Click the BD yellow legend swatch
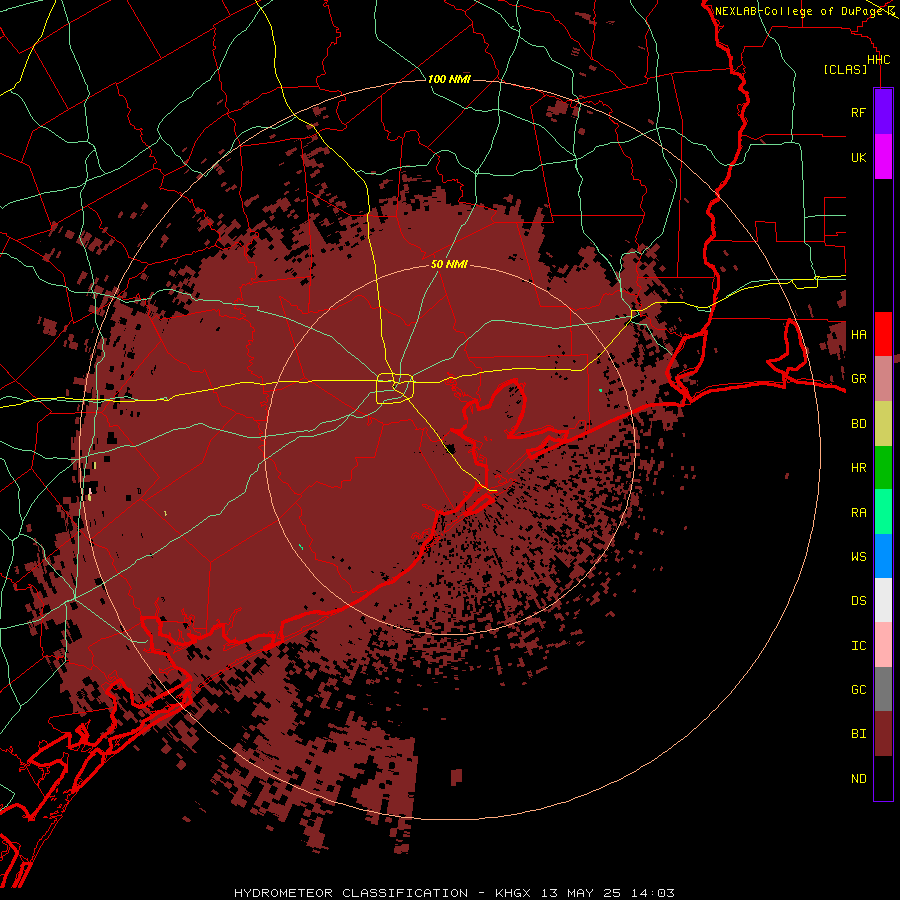 883,424
